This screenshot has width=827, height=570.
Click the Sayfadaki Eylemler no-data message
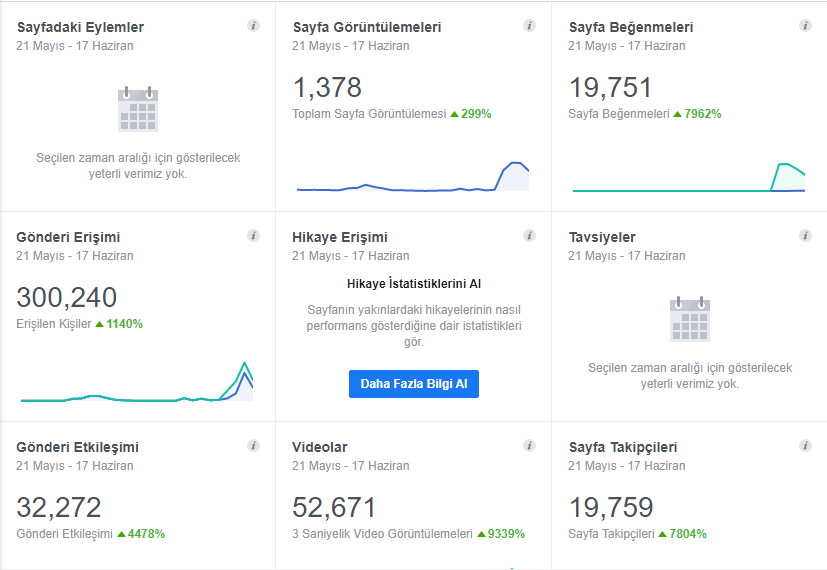(138, 166)
